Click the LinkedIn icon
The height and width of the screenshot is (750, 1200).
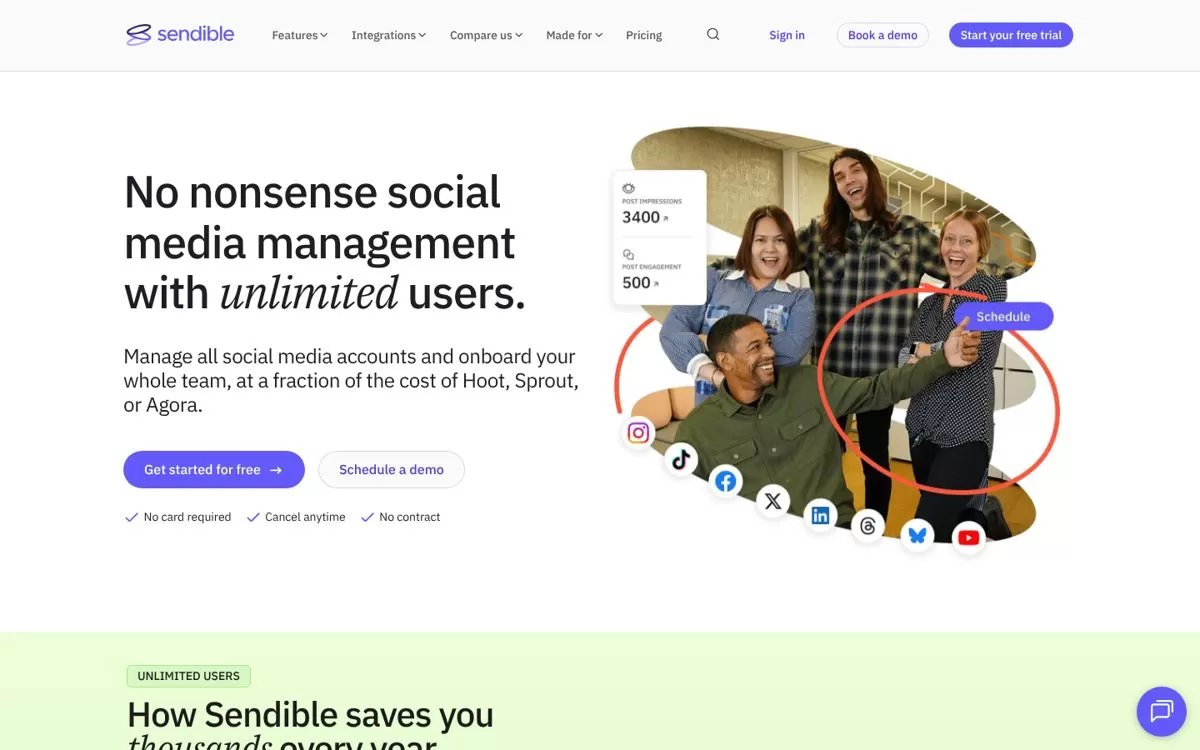tap(820, 516)
